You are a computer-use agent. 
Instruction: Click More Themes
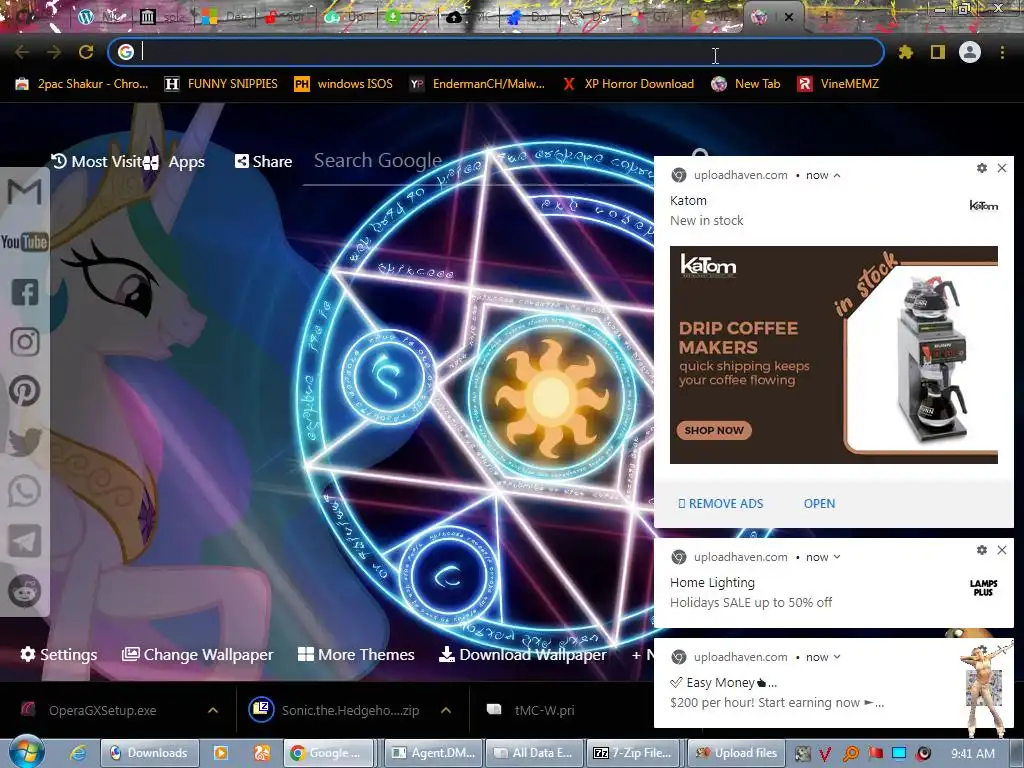tap(356, 654)
